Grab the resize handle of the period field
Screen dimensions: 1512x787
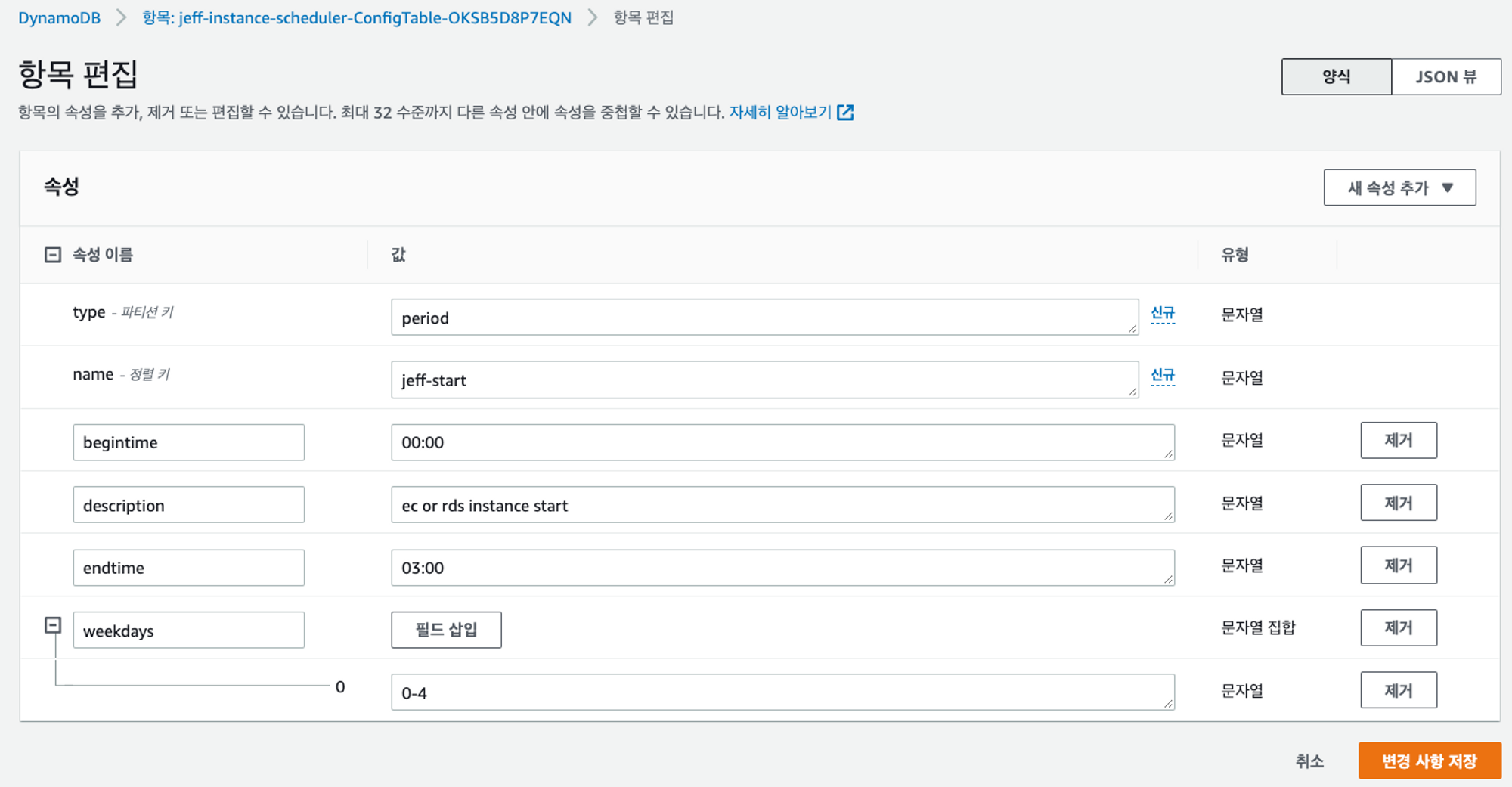(x=1132, y=328)
